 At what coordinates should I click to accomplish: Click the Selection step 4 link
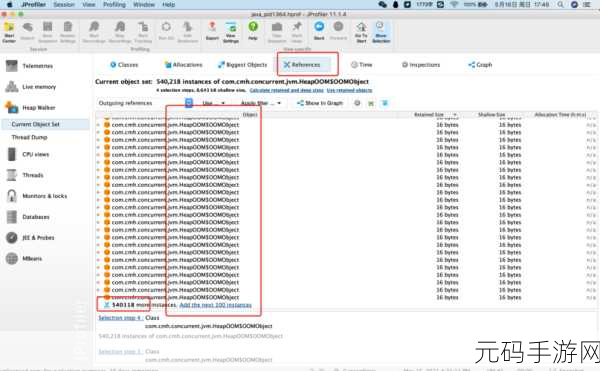120,317
